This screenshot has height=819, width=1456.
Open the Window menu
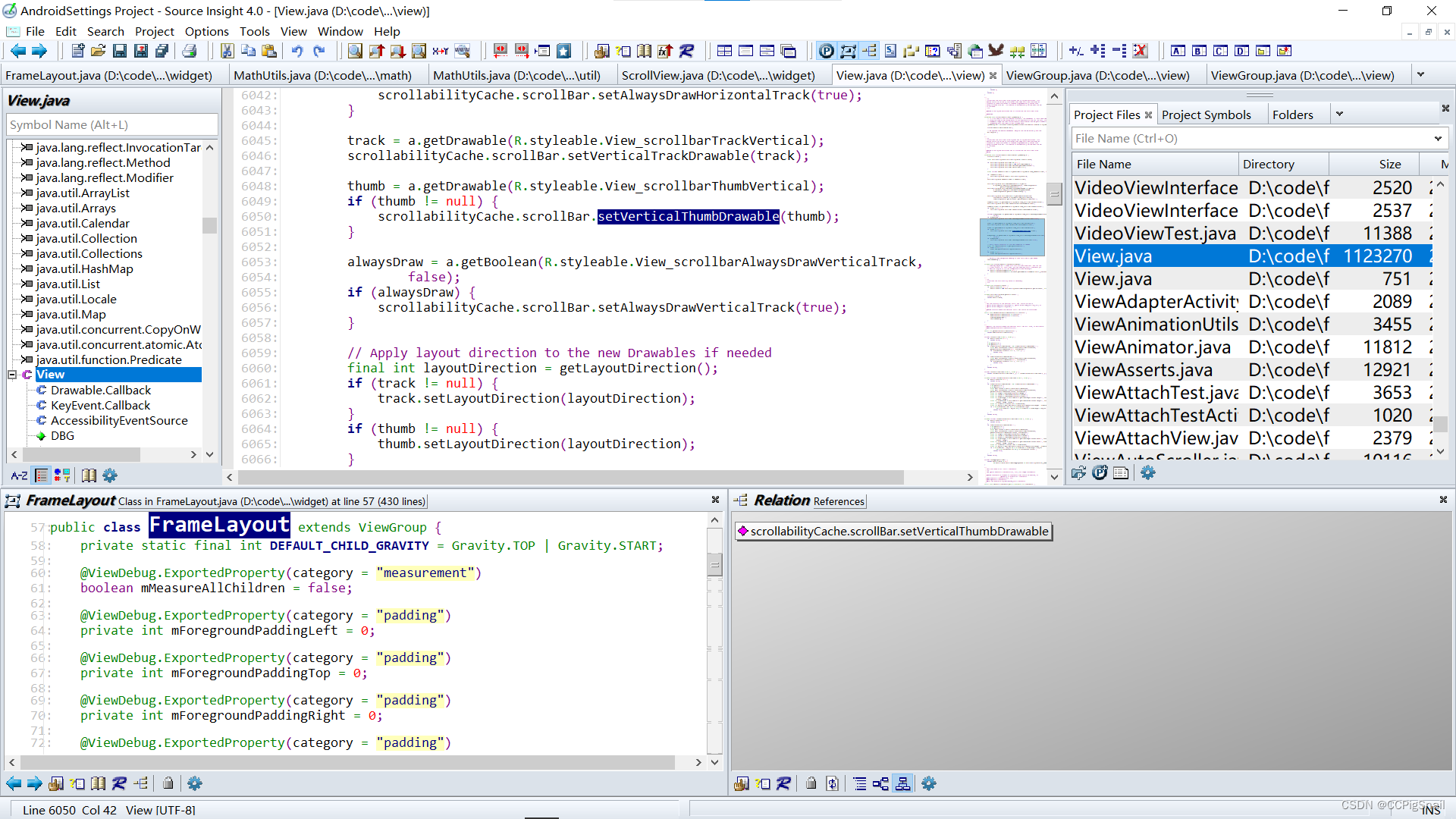[x=340, y=31]
